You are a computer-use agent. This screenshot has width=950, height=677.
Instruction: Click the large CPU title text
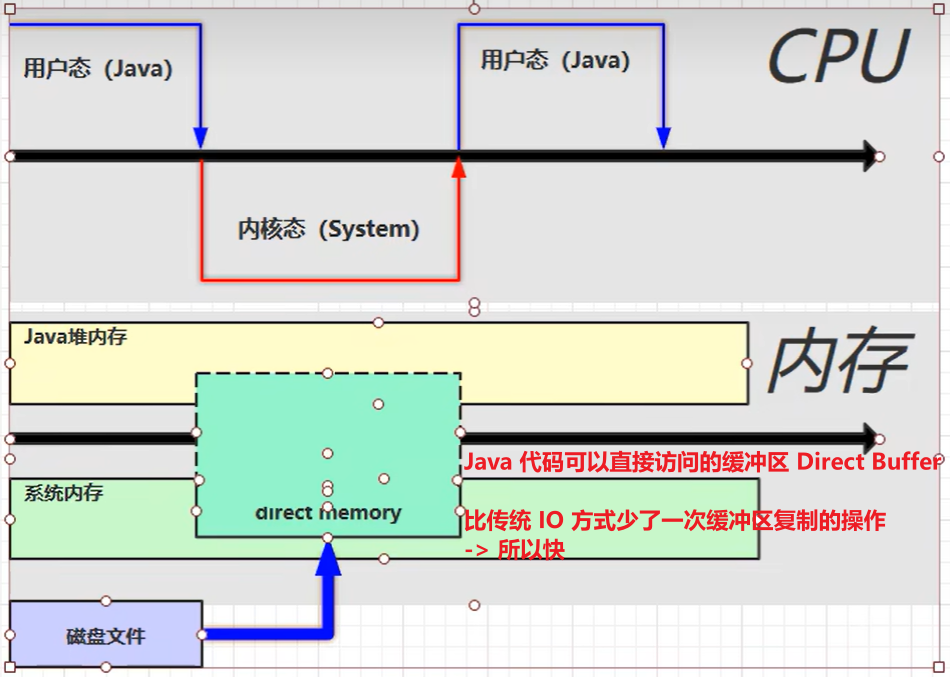839,56
